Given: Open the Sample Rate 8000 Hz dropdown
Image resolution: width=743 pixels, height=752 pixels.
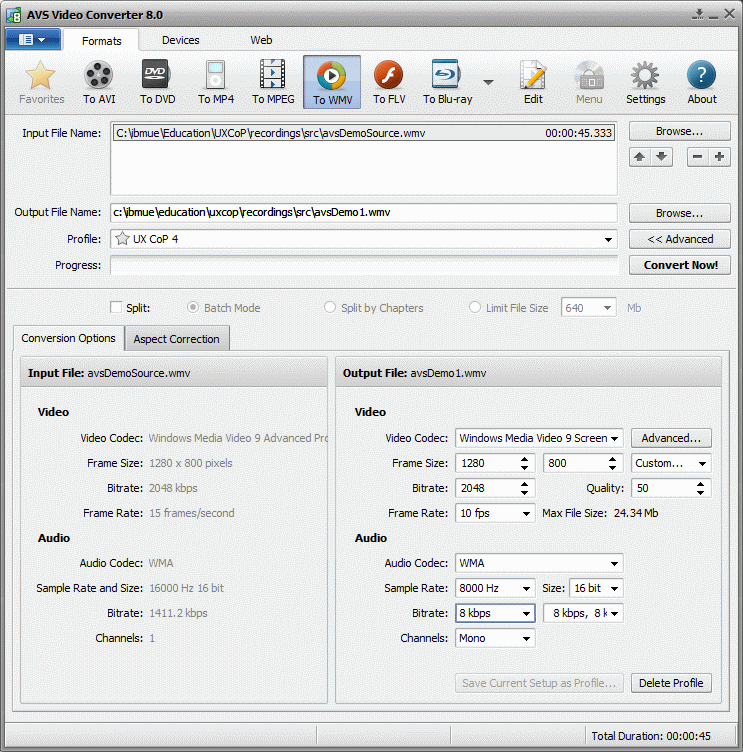Looking at the screenshot, I should coord(495,588).
